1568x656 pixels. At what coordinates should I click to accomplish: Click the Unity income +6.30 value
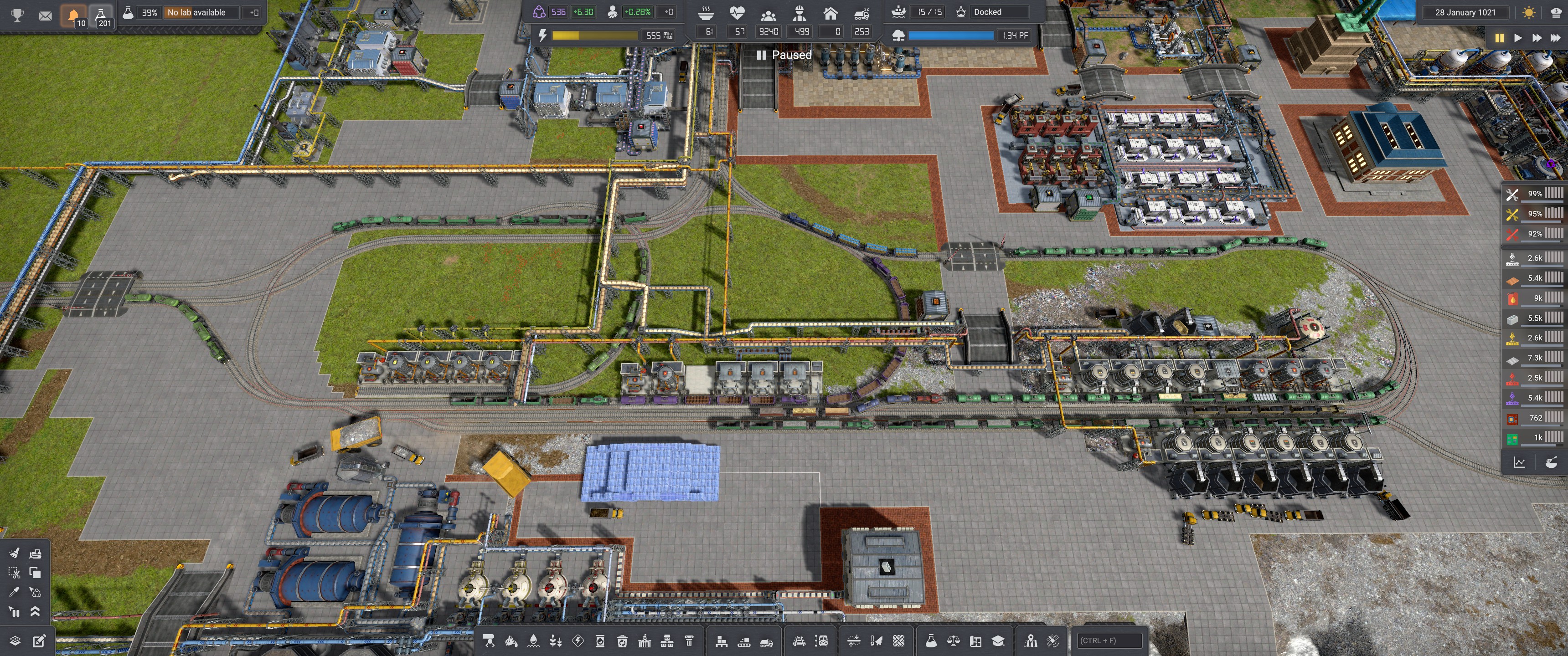click(x=583, y=11)
